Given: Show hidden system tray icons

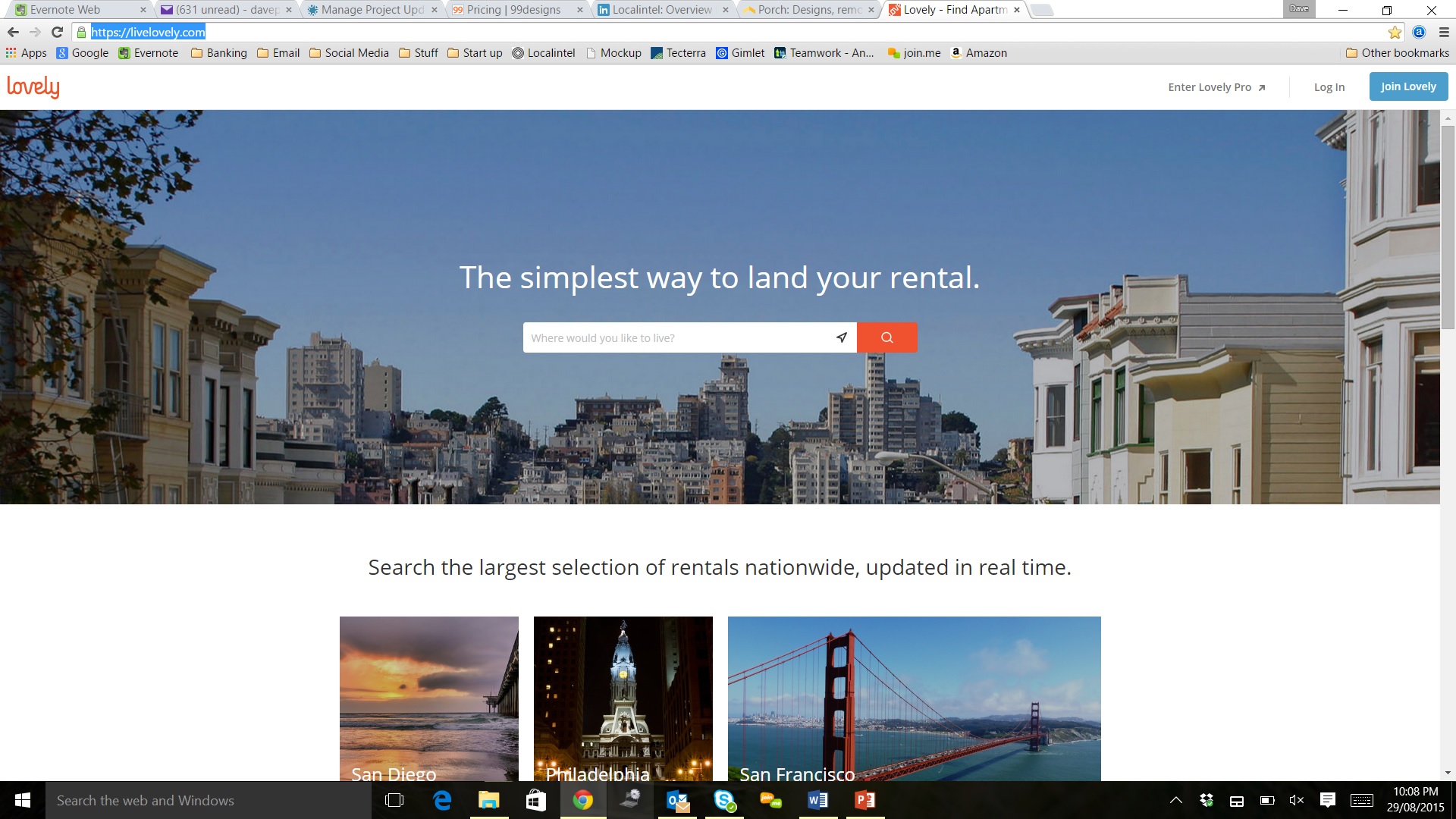Looking at the screenshot, I should click(1175, 800).
